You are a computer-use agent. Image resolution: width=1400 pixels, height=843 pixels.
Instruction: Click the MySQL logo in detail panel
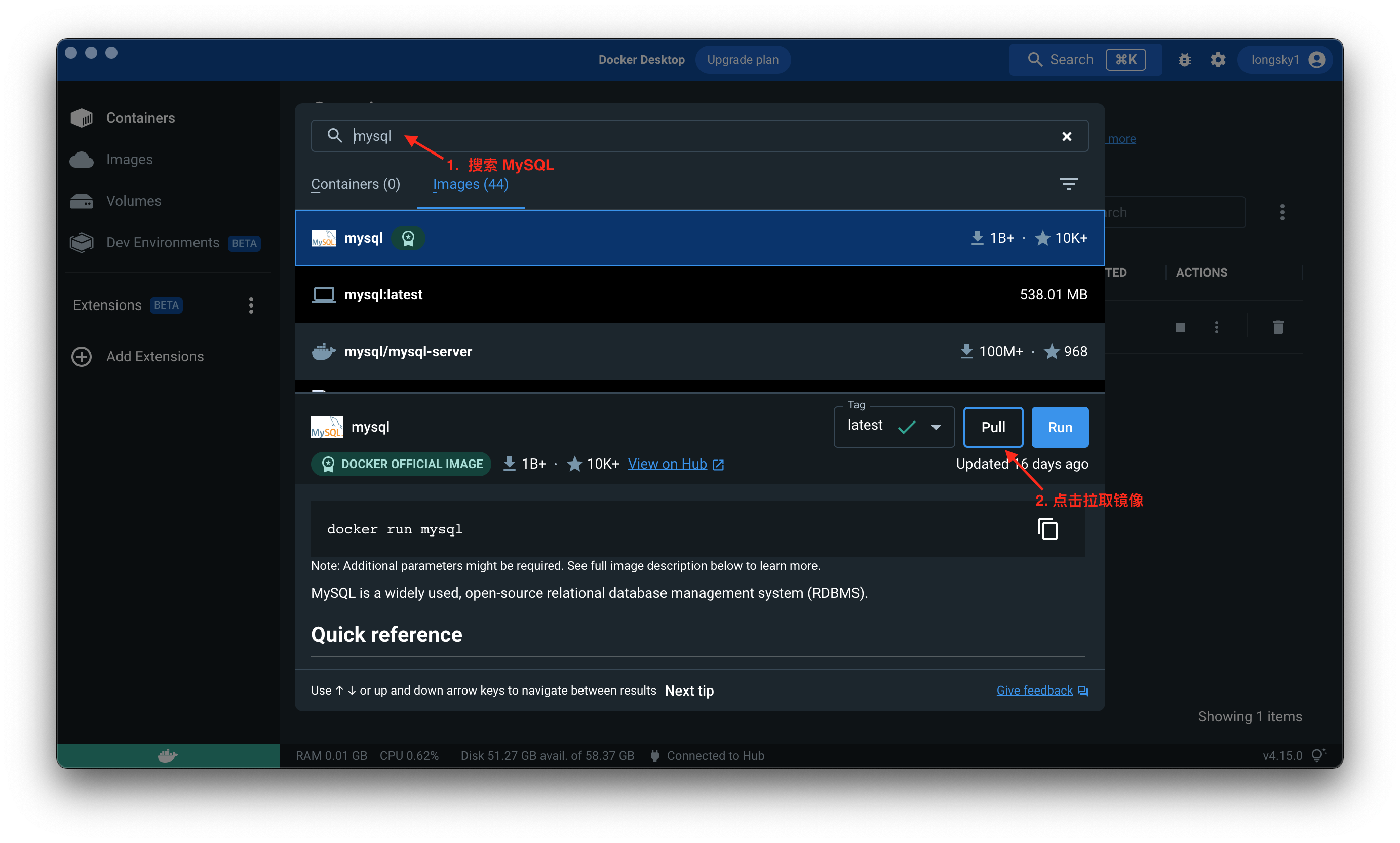coord(327,427)
